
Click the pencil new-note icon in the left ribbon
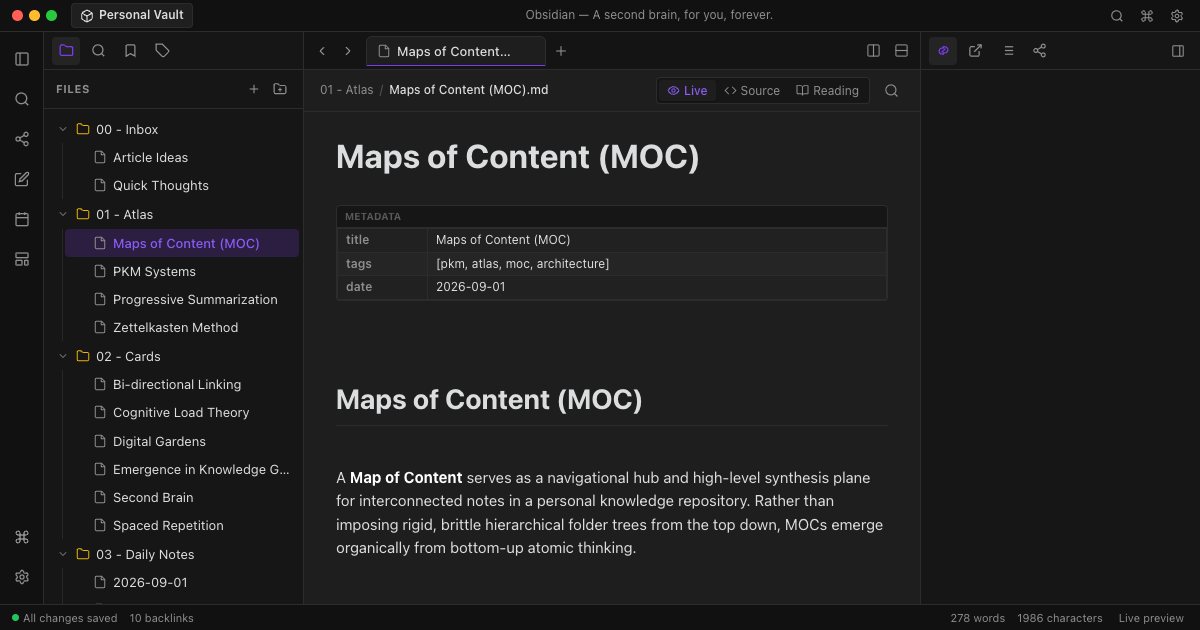click(x=22, y=179)
